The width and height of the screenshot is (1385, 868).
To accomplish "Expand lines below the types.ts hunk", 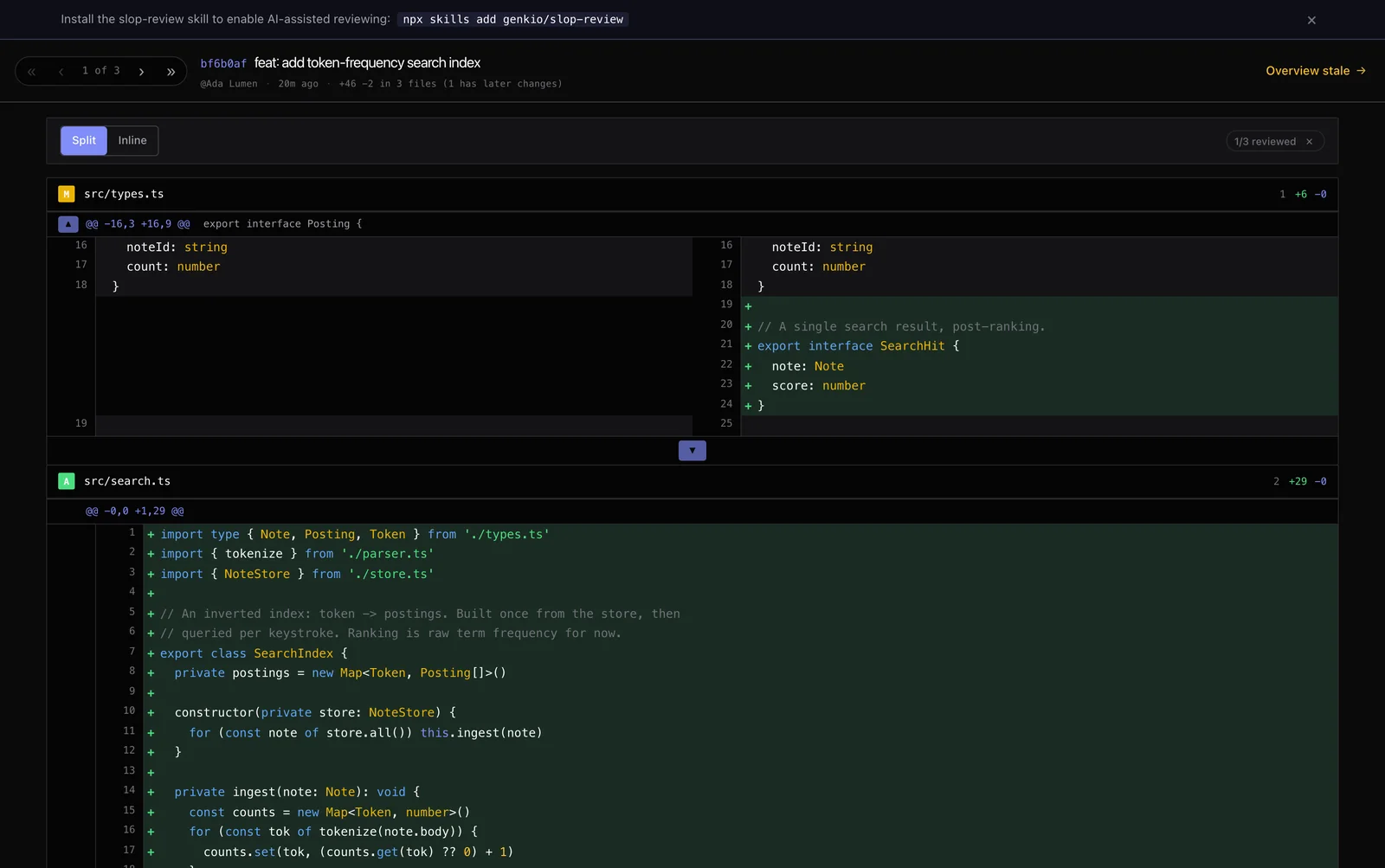I will click(x=692, y=451).
